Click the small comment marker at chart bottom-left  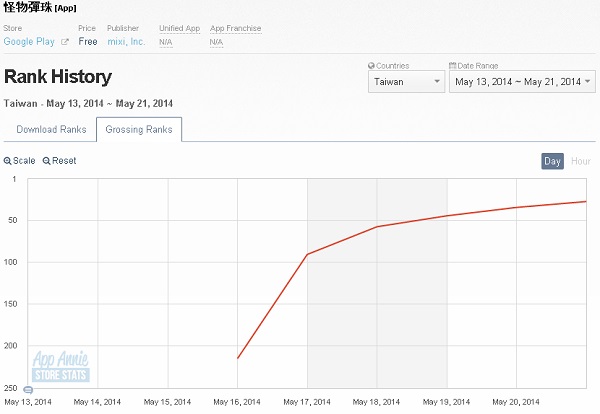point(28,389)
